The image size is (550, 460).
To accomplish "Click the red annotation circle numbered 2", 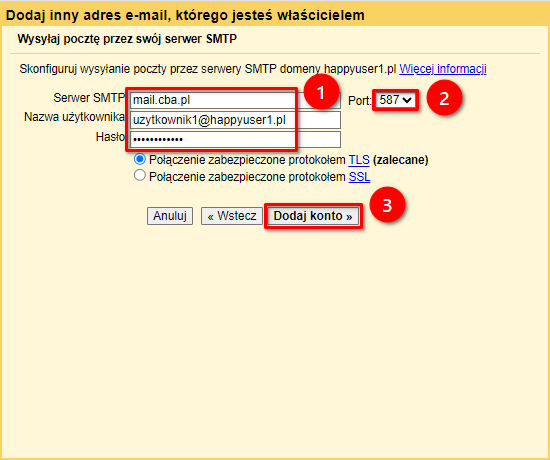I will pos(444,98).
